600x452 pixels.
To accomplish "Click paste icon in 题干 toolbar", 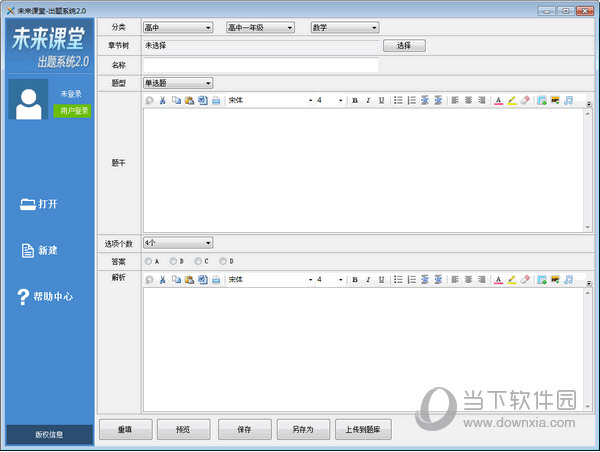I will click(189, 100).
